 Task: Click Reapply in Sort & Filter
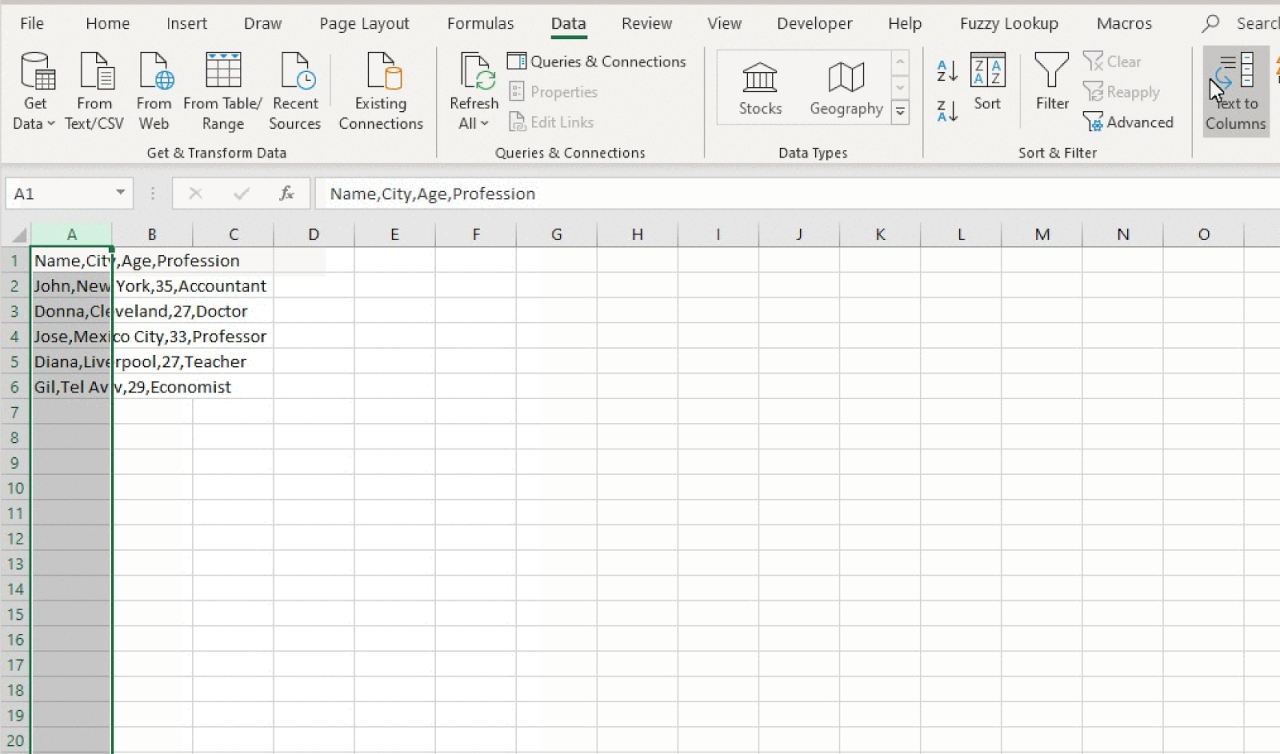tap(1122, 92)
